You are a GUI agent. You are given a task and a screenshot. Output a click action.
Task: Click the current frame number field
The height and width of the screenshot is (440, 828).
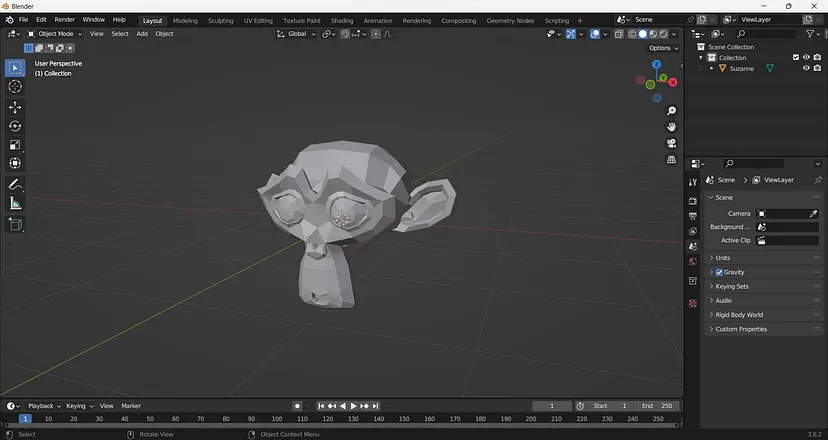click(552, 406)
